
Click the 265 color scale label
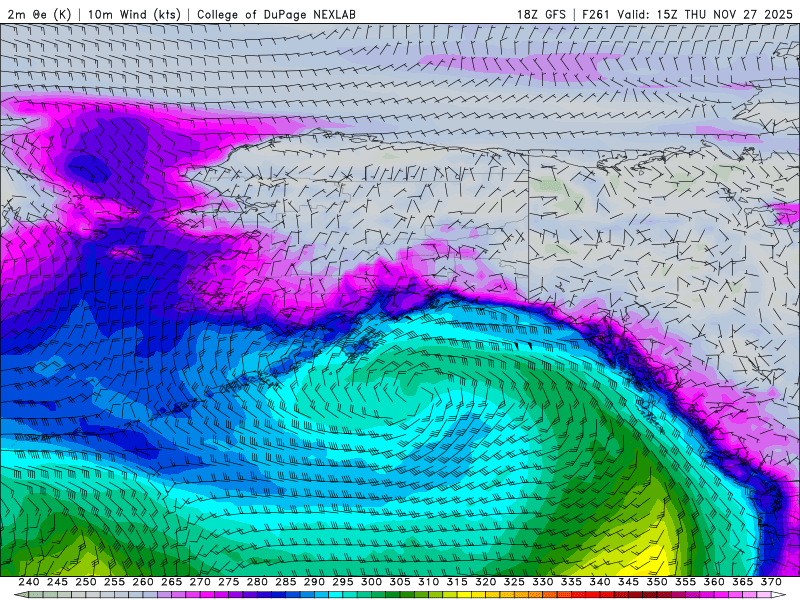[x=171, y=582]
